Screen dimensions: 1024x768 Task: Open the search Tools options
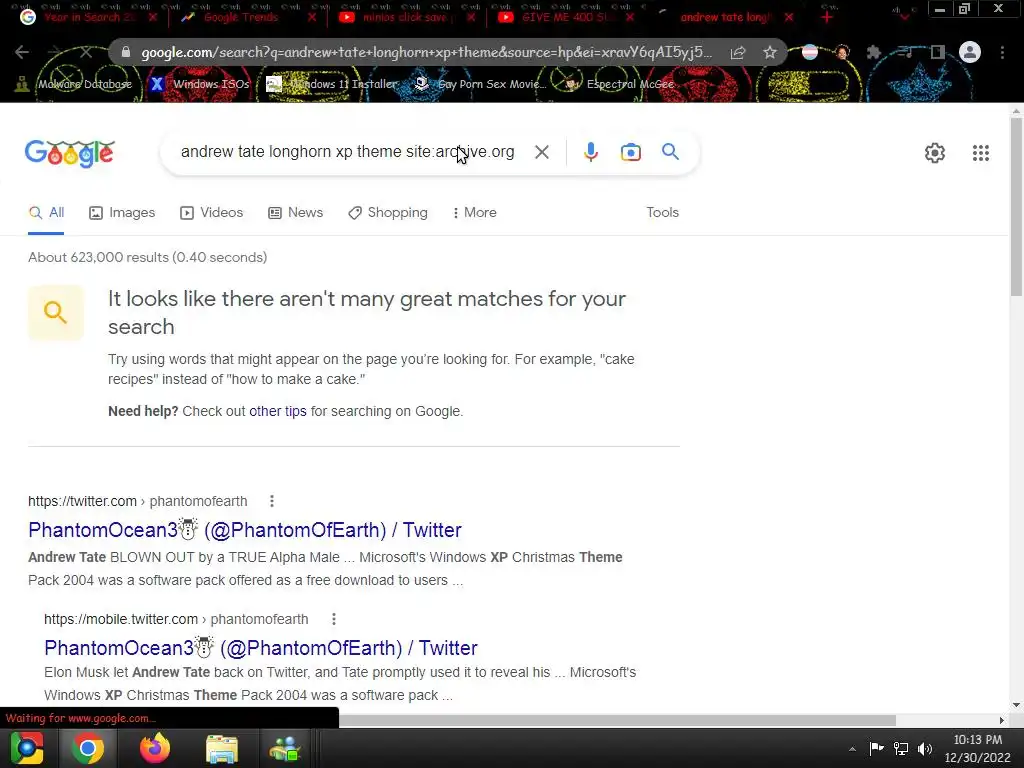[x=662, y=212]
